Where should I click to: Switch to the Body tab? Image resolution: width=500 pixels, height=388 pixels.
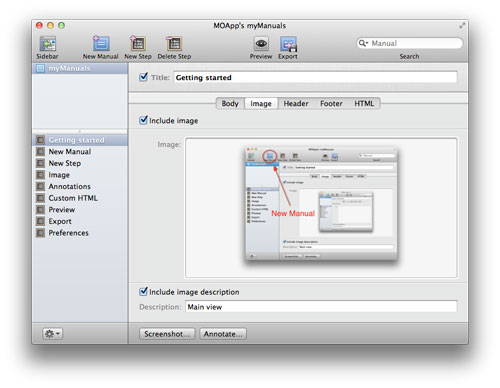[230, 104]
